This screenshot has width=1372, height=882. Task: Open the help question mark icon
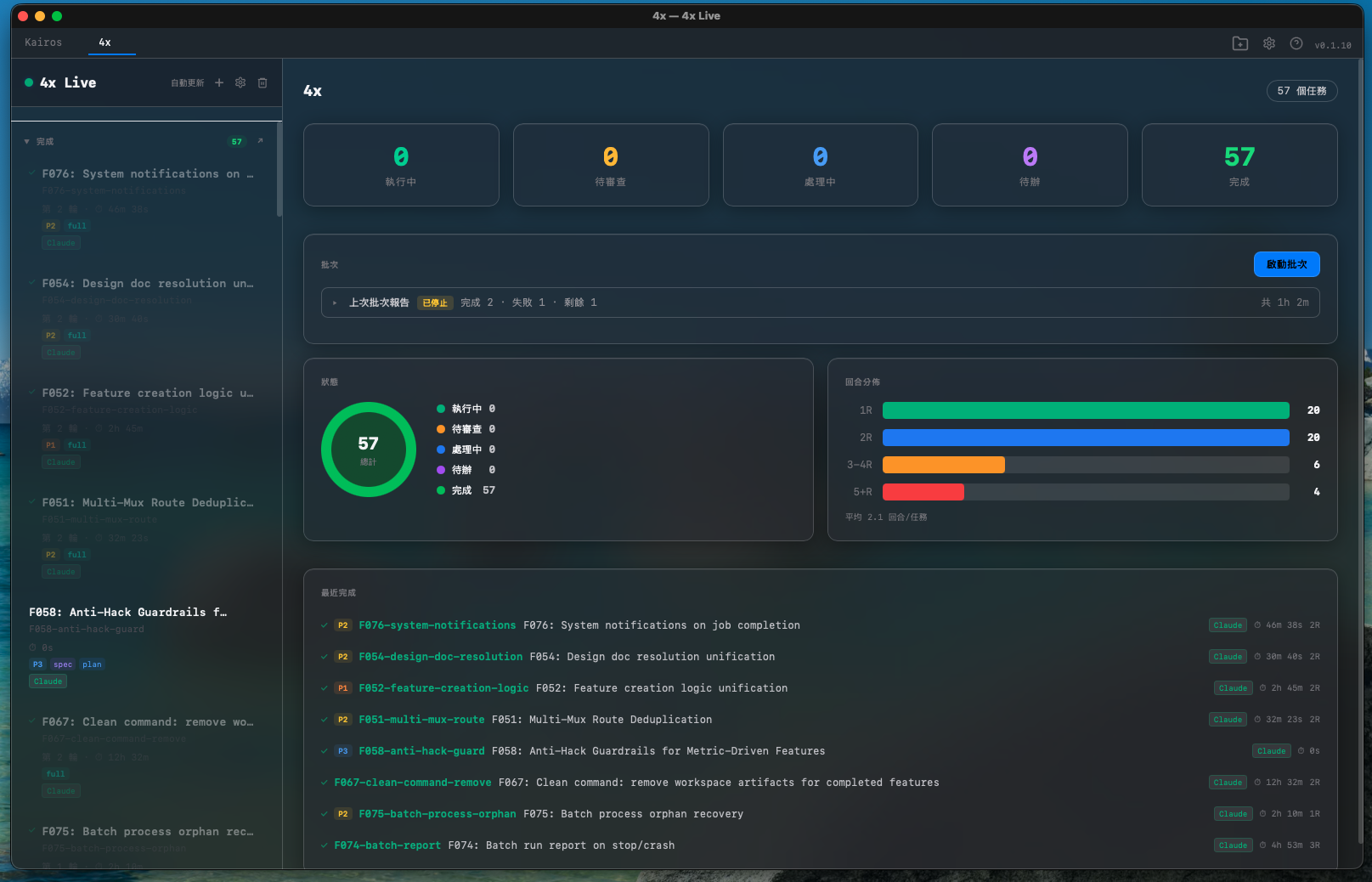click(x=1296, y=43)
